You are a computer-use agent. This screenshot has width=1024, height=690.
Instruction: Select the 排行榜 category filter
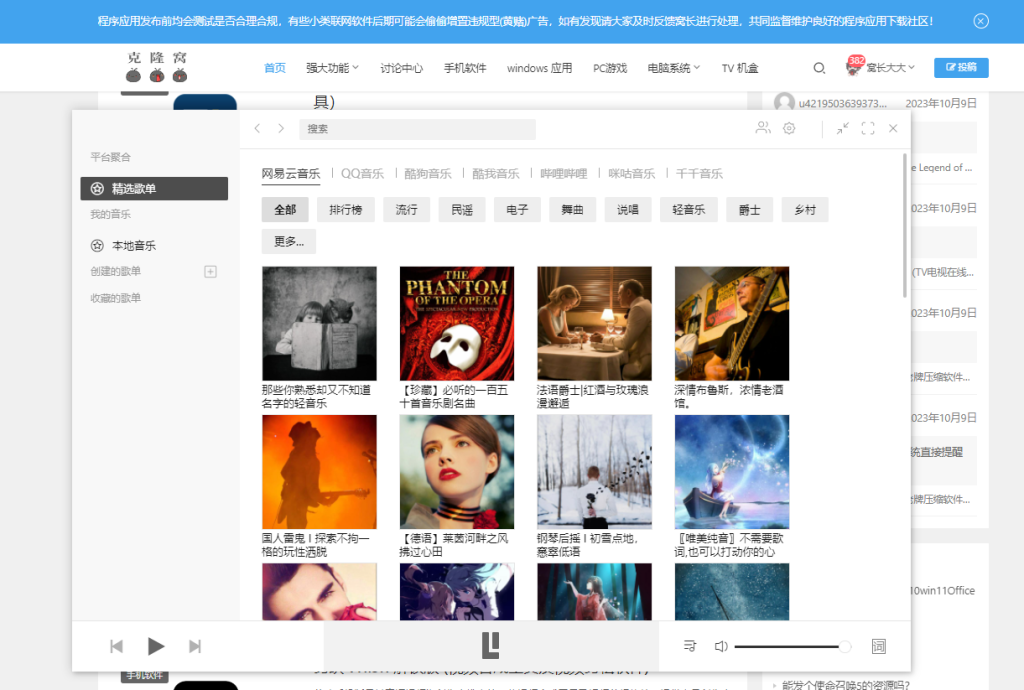[345, 210]
